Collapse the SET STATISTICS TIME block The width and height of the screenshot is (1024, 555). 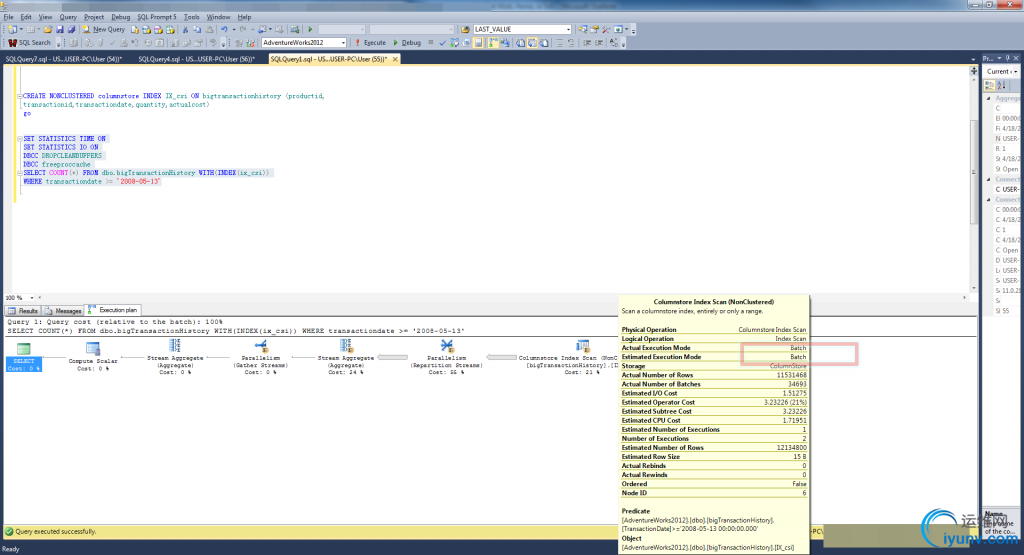(20, 139)
